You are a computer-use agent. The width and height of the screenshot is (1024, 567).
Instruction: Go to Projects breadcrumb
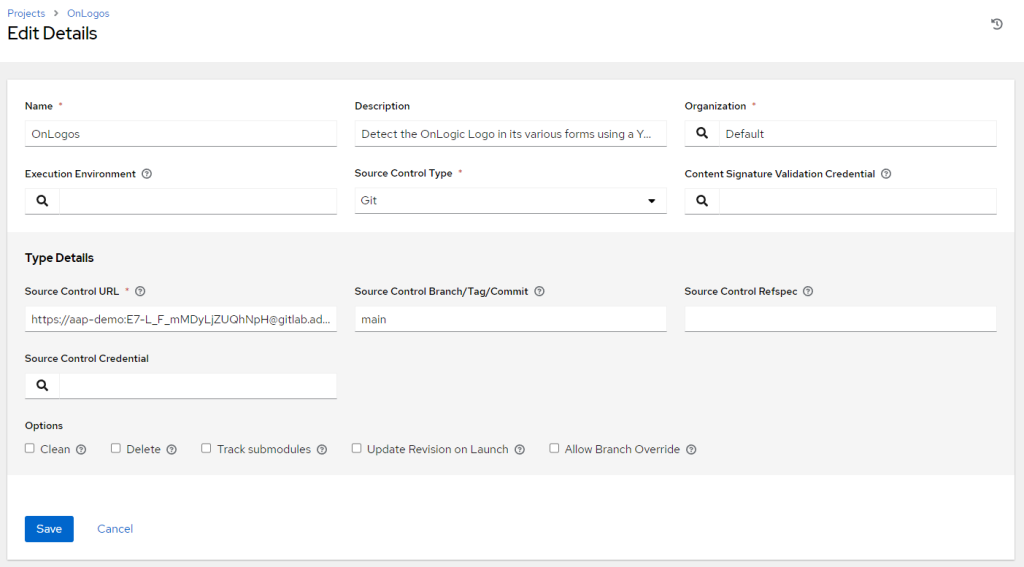(26, 14)
